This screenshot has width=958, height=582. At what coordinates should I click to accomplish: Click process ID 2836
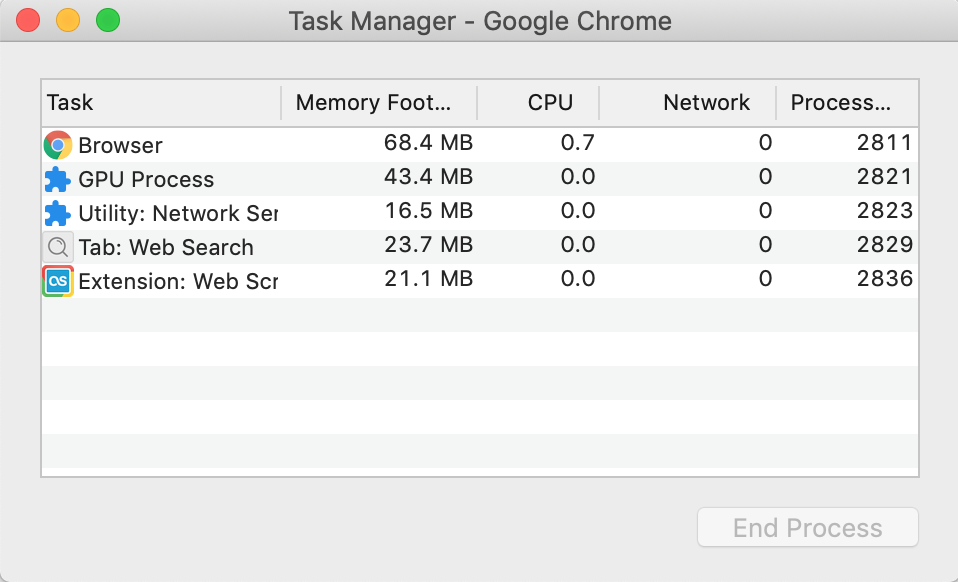885,279
